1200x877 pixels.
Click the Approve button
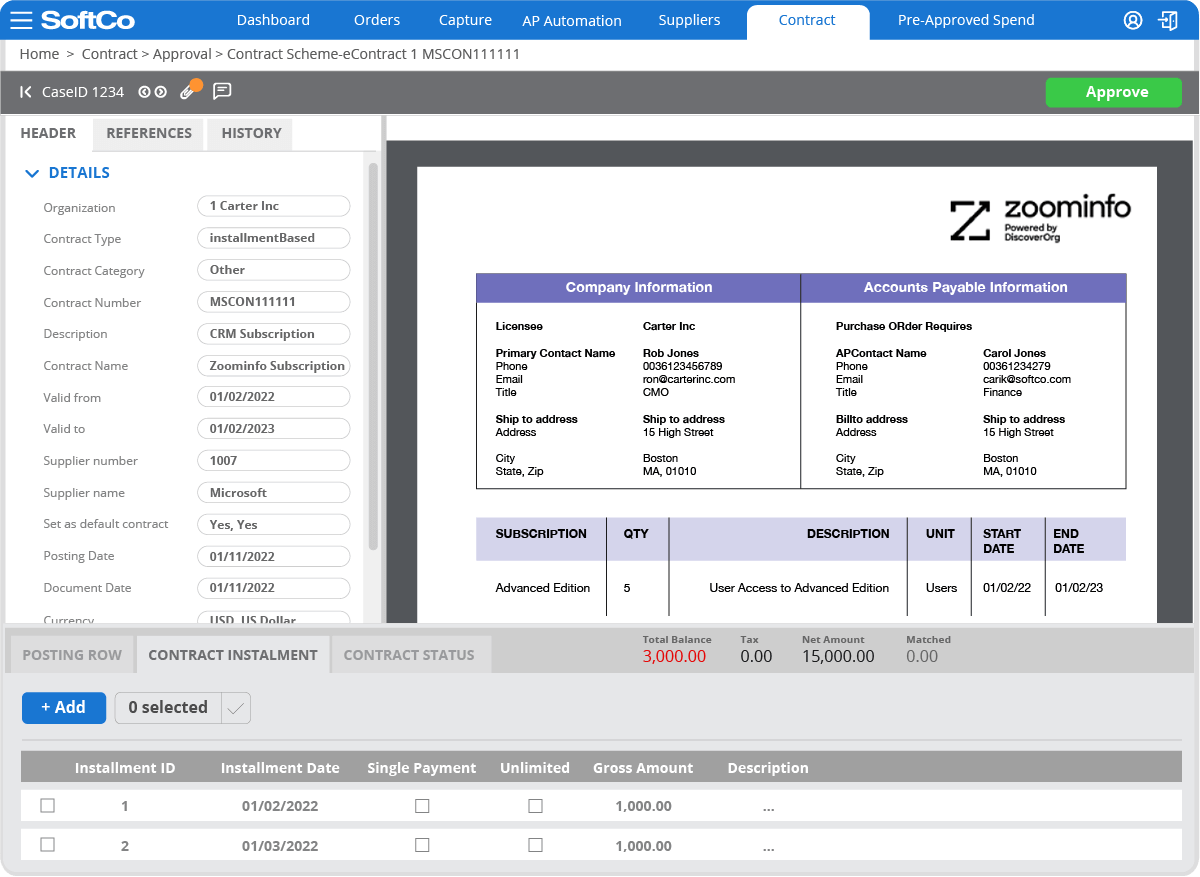pos(1113,92)
